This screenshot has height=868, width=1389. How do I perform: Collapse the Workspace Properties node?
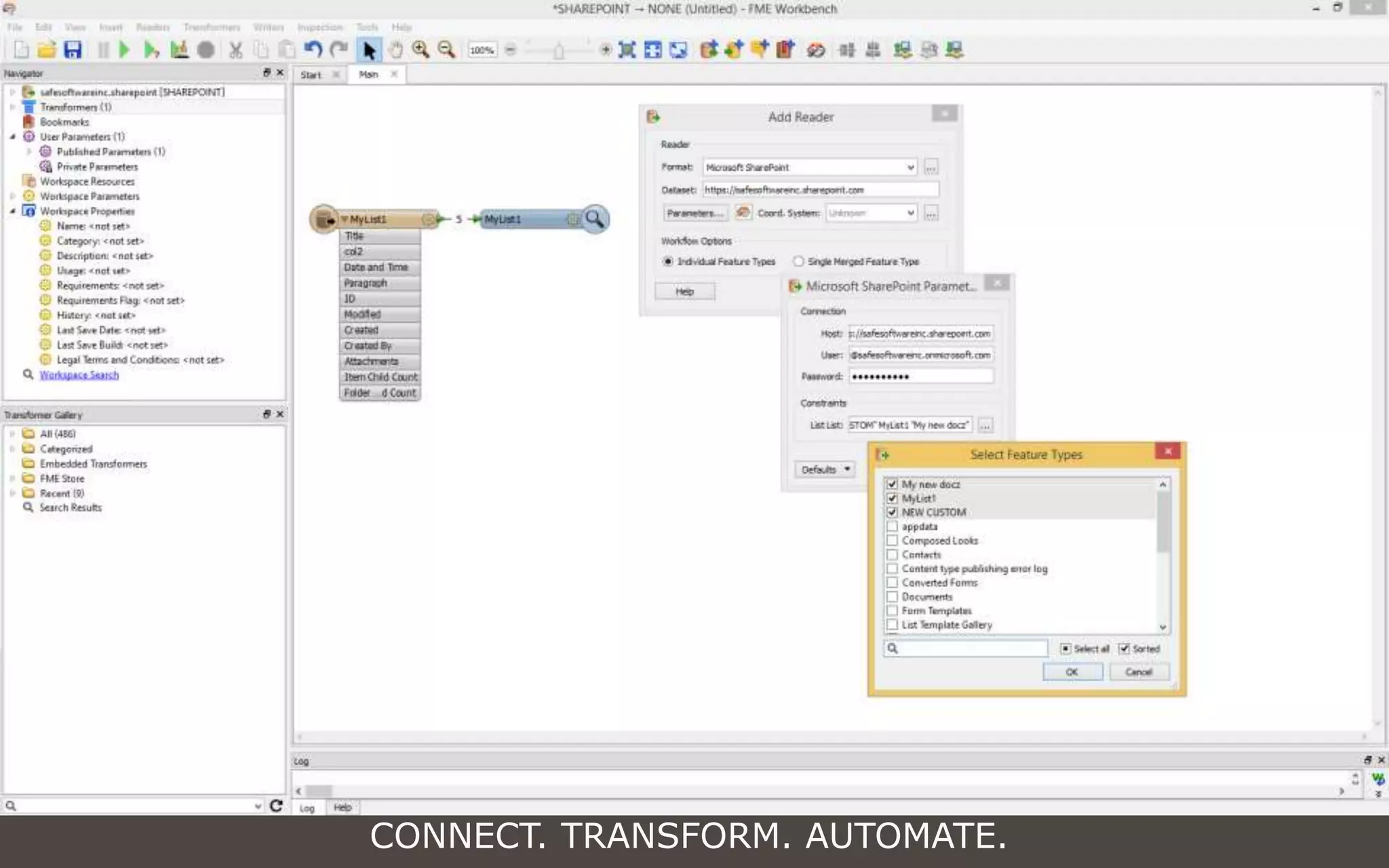[12, 211]
